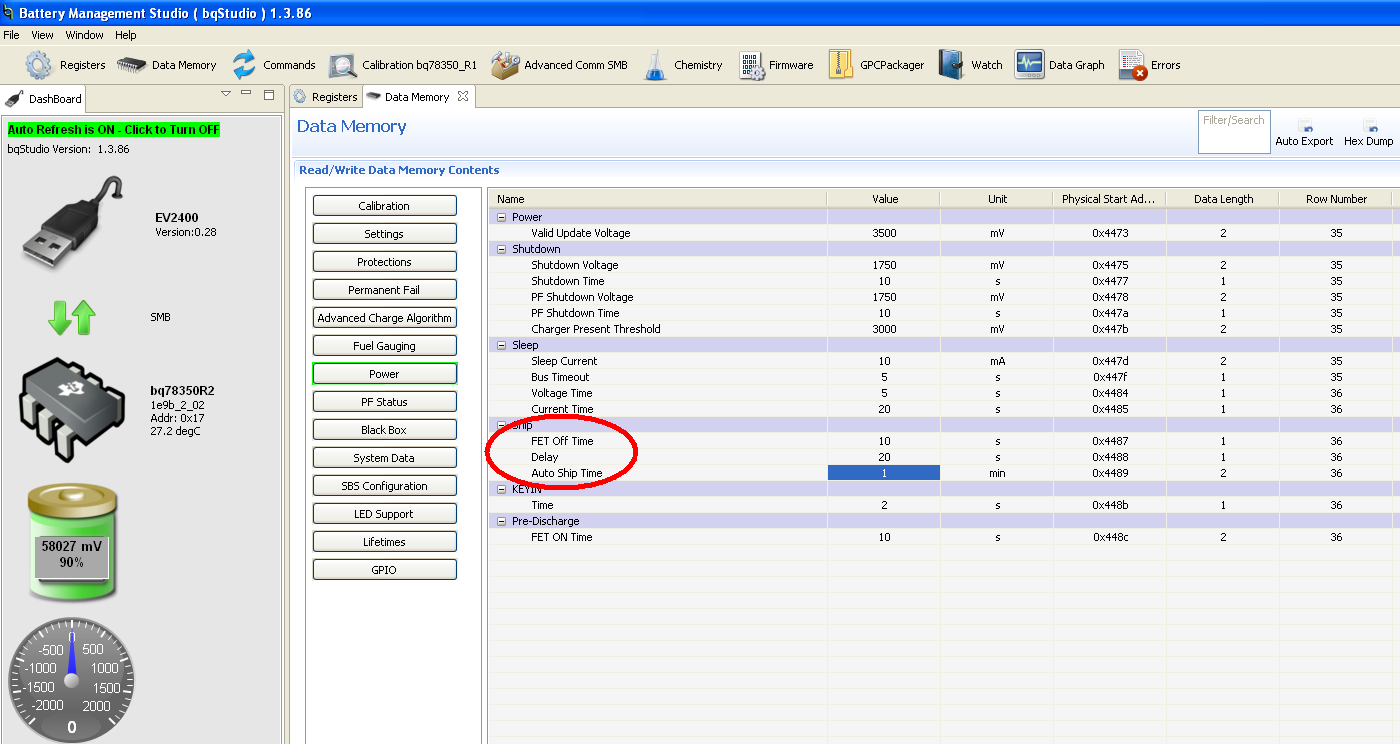Open Registers from the toolbar
The image size is (1400, 744).
coord(66,65)
